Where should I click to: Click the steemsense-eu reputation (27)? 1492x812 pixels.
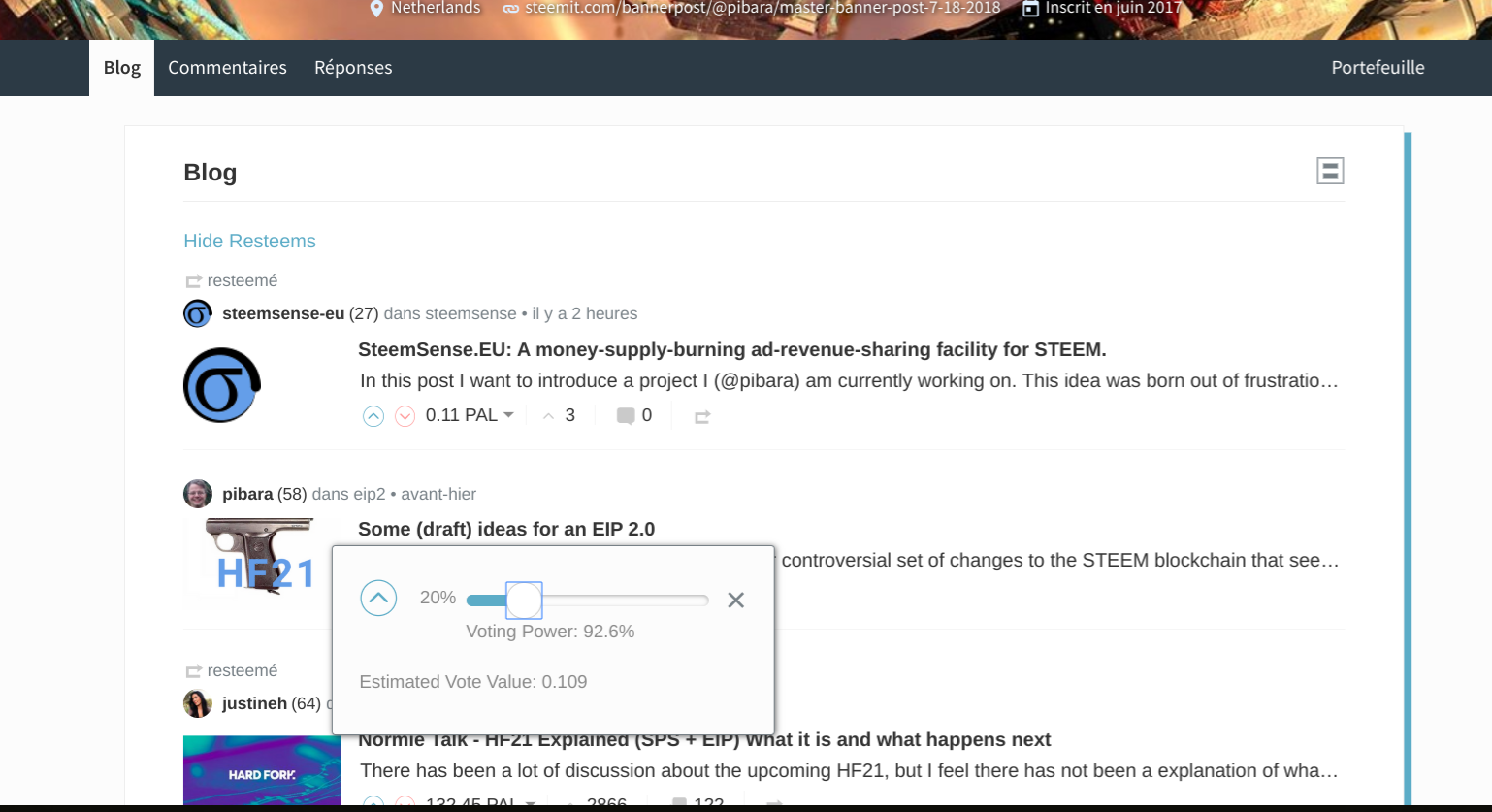click(364, 313)
